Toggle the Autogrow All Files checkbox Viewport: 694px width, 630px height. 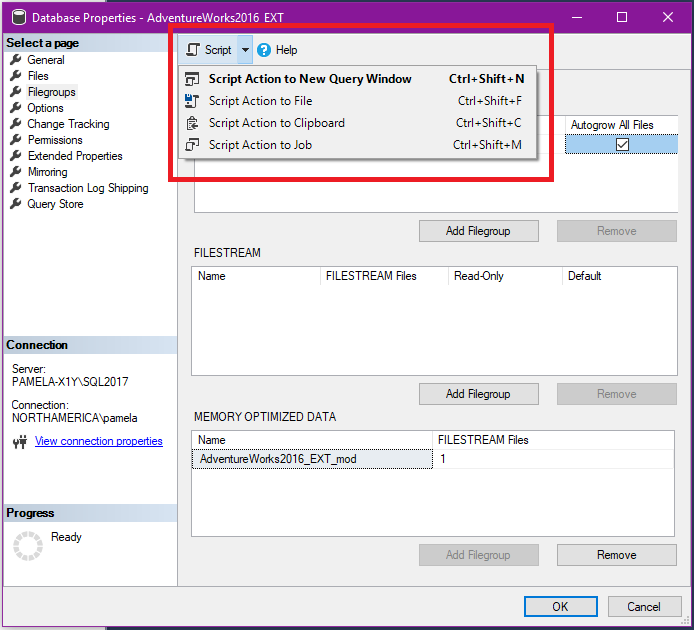(622, 145)
